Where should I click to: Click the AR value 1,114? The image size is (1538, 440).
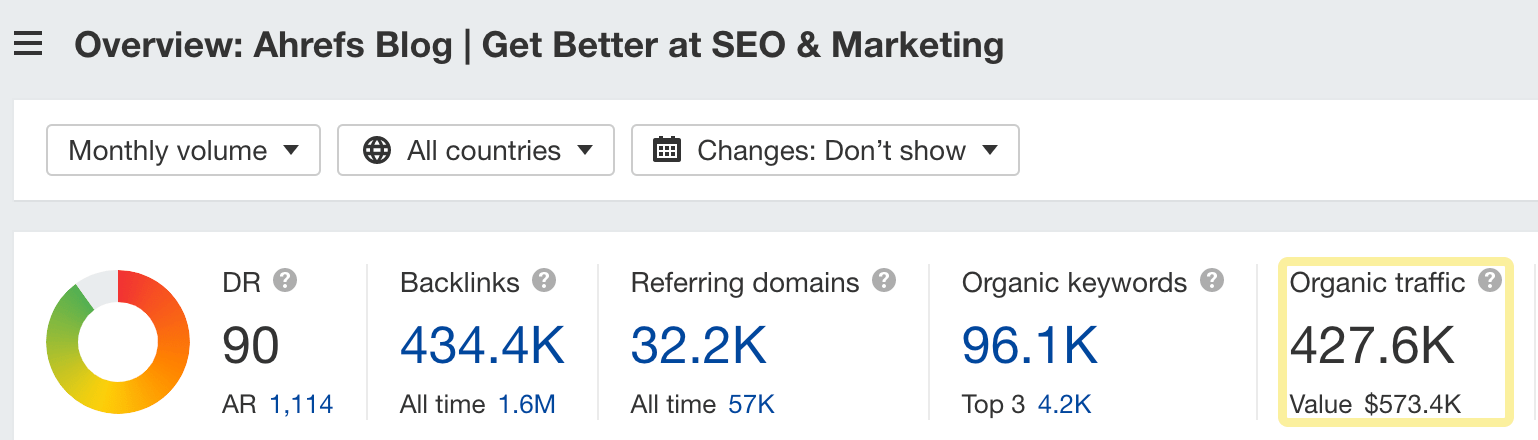click(x=301, y=405)
